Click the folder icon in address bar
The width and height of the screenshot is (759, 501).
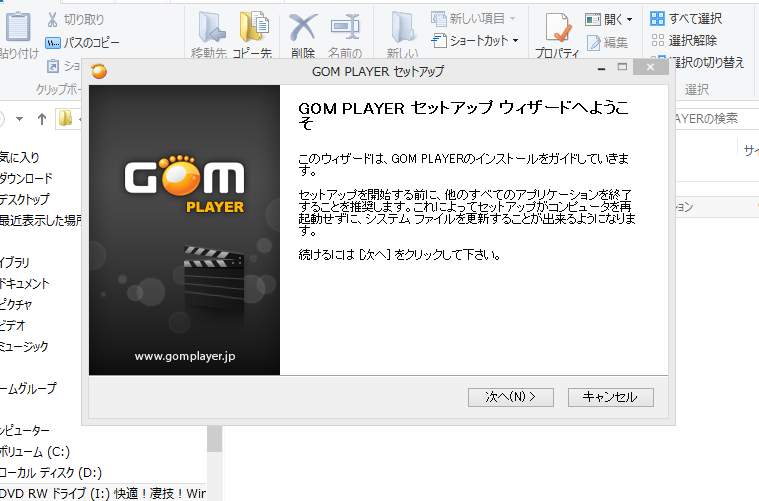65,118
